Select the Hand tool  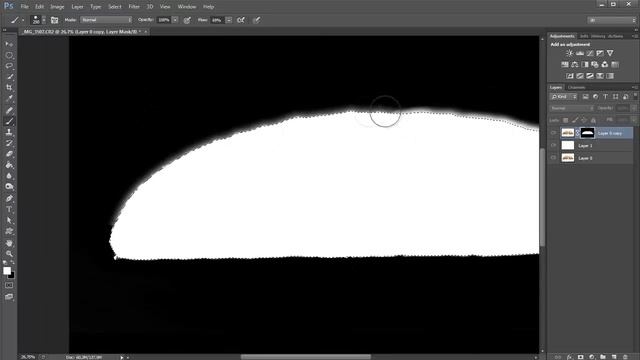tap(9, 243)
